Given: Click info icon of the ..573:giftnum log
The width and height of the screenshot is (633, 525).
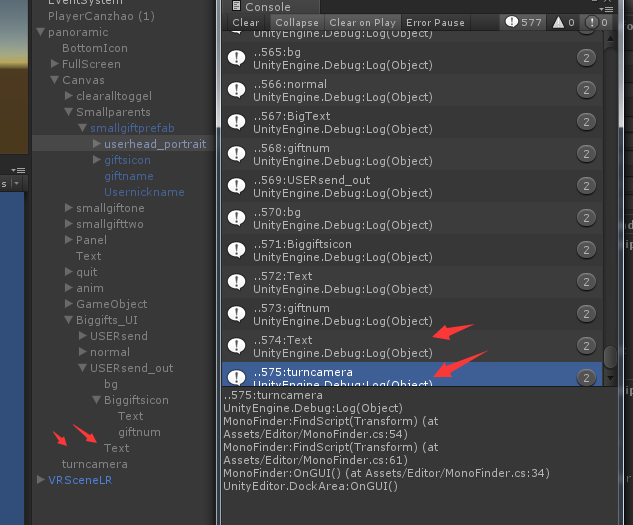Looking at the screenshot, I should [x=237, y=313].
